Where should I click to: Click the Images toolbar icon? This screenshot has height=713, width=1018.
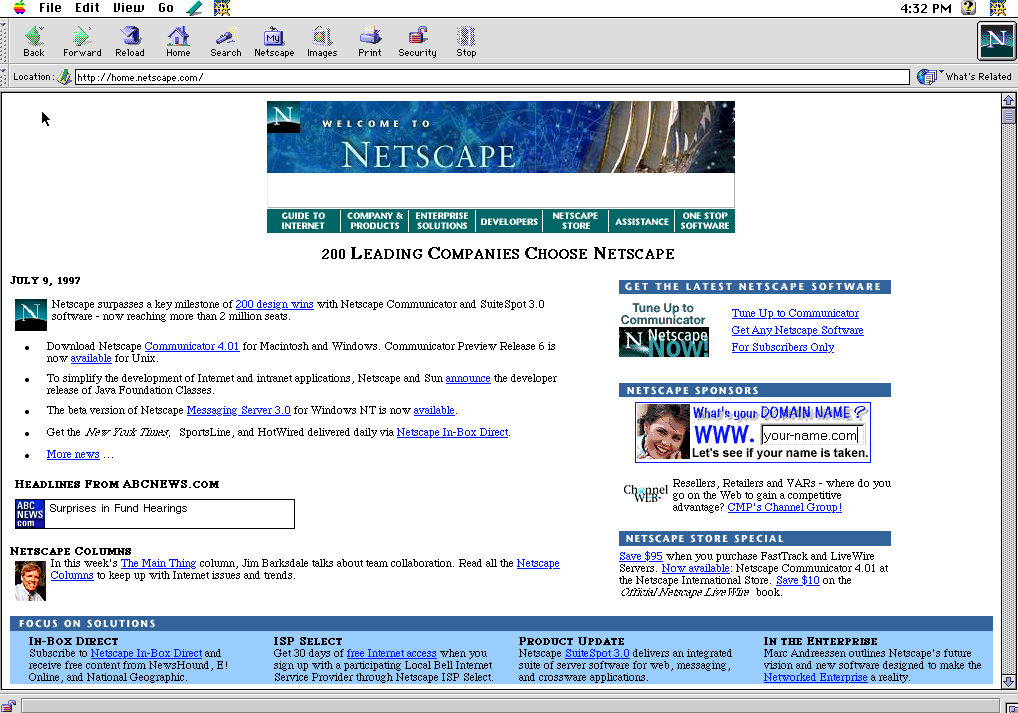(x=321, y=41)
